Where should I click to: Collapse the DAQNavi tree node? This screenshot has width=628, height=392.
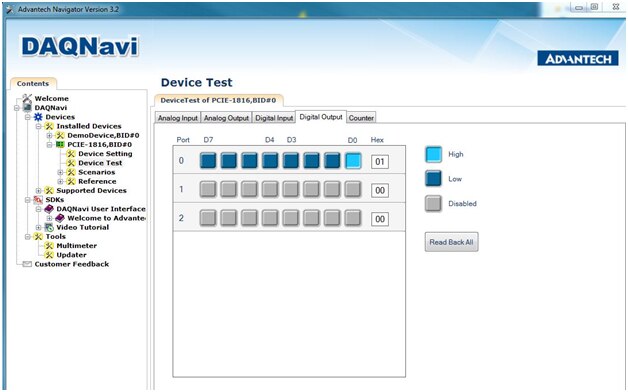click(x=17, y=108)
